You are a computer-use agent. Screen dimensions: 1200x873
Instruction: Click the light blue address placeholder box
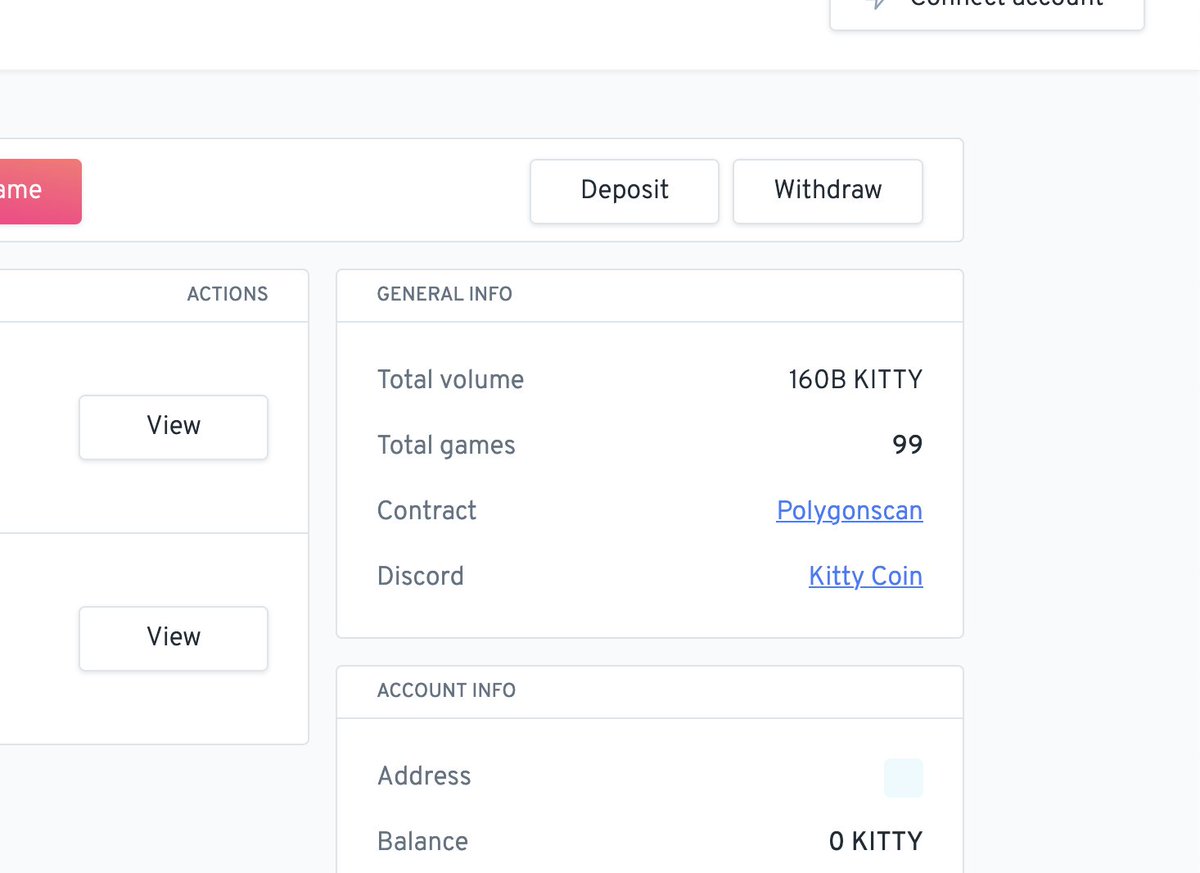point(903,778)
